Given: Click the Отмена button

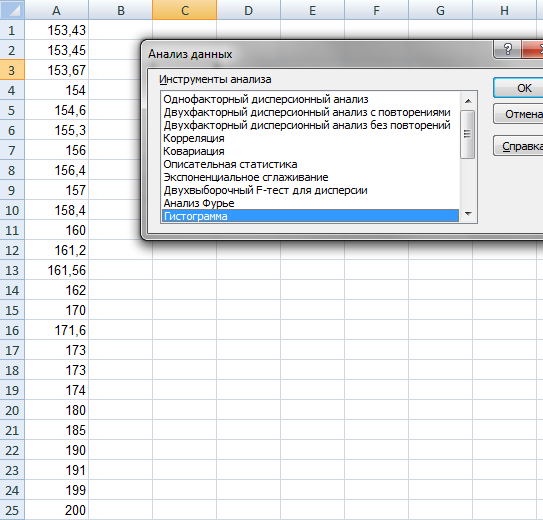Looking at the screenshot, I should (x=518, y=114).
